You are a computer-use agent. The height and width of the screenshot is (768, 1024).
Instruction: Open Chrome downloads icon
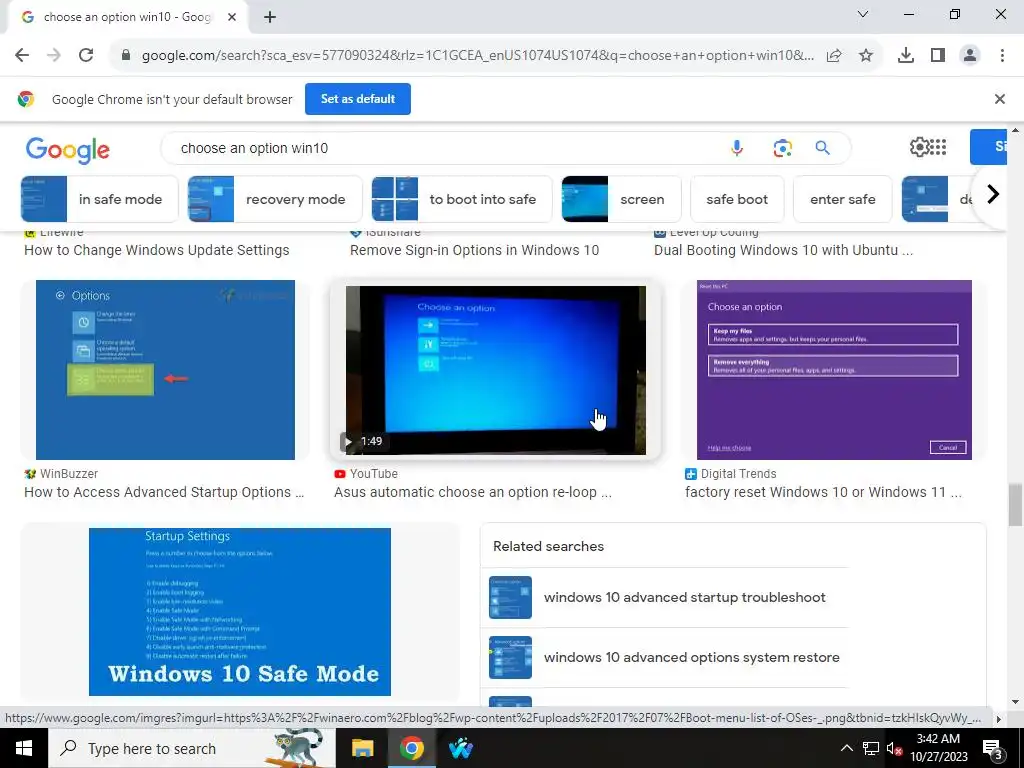tap(906, 56)
